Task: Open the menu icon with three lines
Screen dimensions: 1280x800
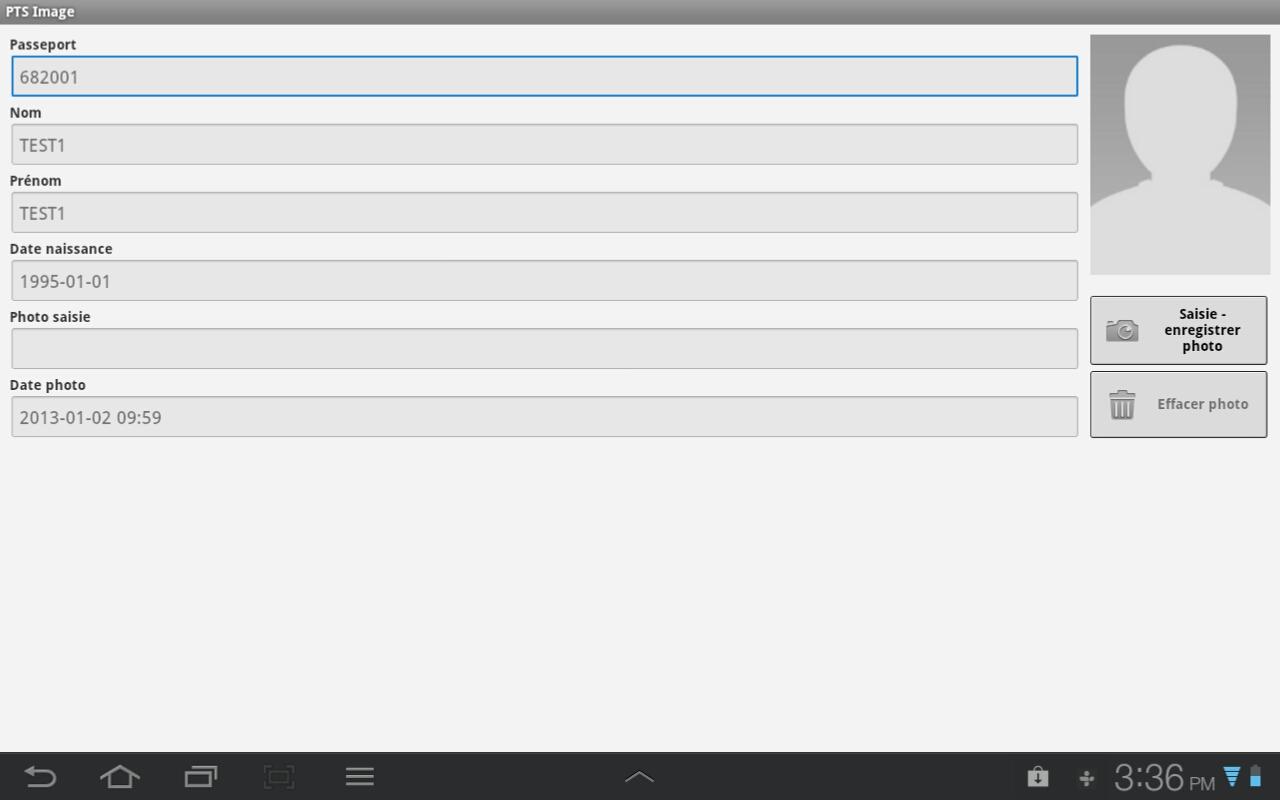Action: pos(359,777)
